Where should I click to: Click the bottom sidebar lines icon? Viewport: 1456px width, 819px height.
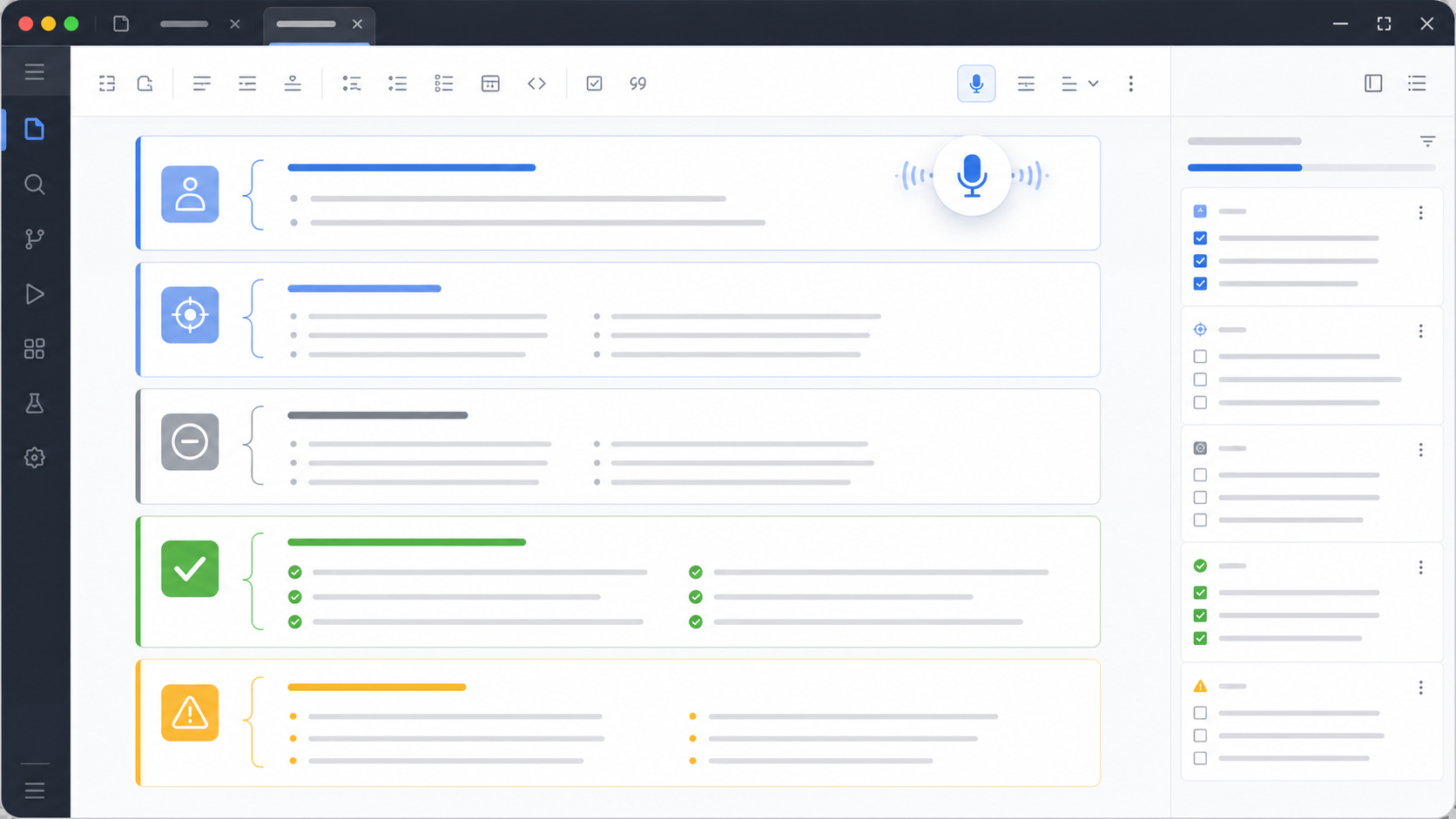click(35, 790)
